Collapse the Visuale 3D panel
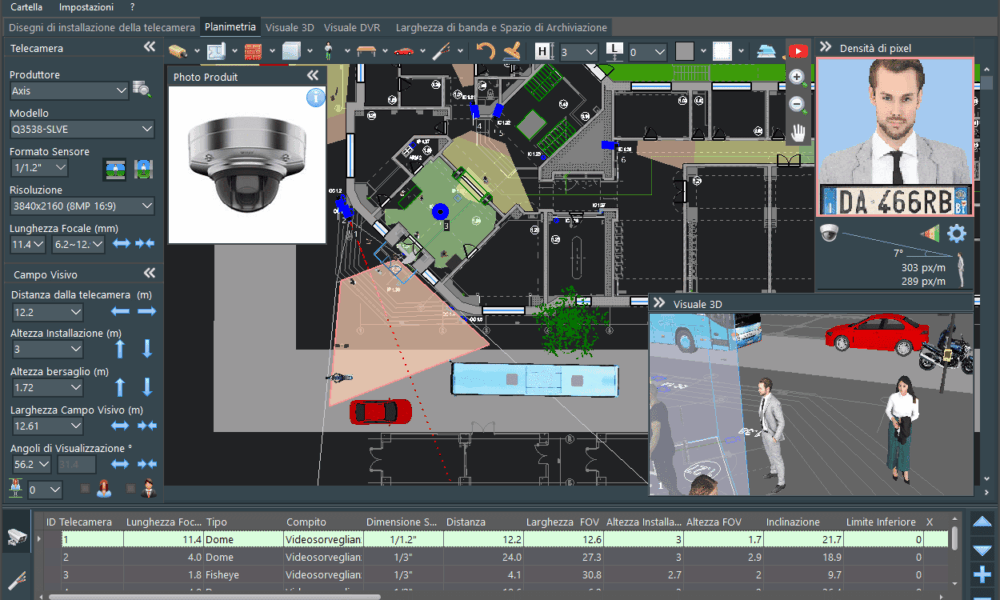The width and height of the screenshot is (1000, 600). (659, 303)
